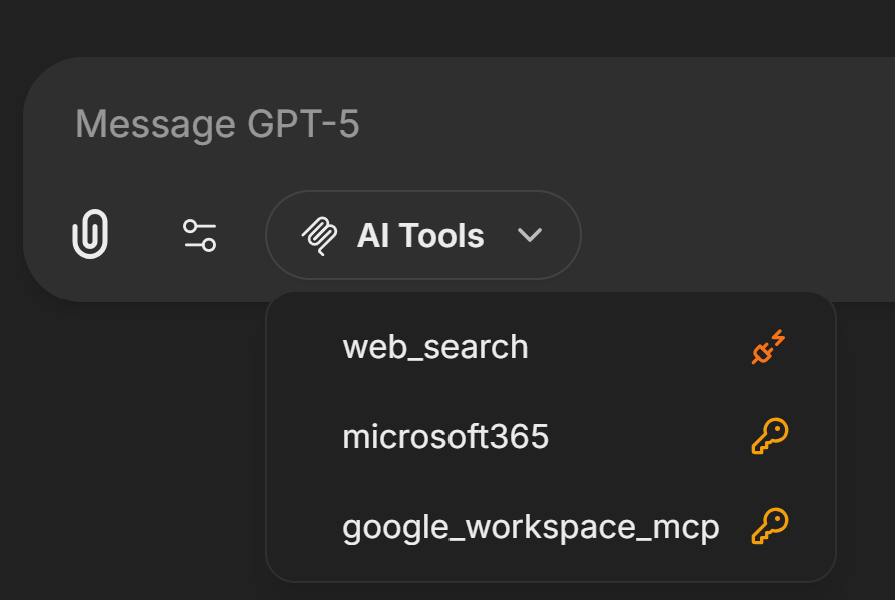This screenshot has width=895, height=600.
Task: Click the AI Tools text label
Action: pyautogui.click(x=420, y=236)
